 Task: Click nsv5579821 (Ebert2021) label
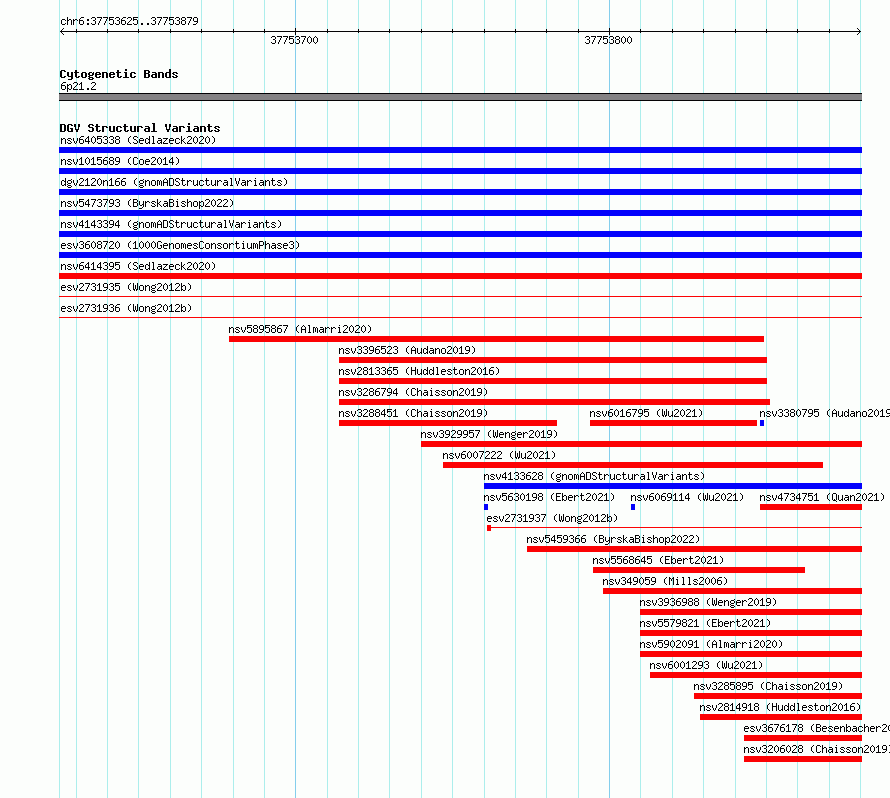coord(705,623)
